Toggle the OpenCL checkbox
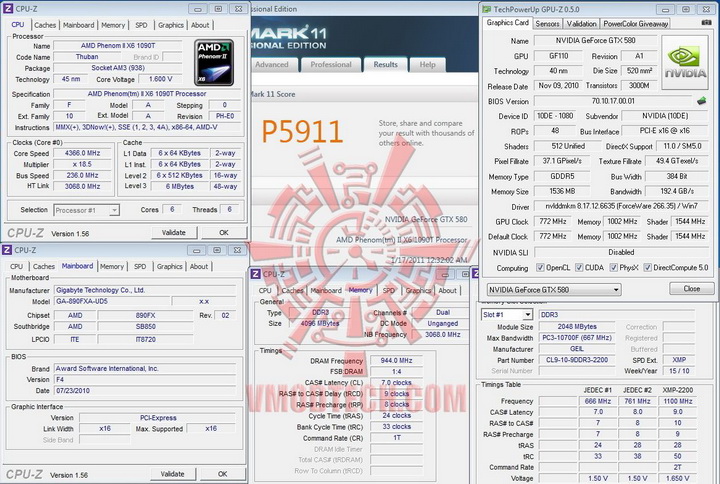 (540, 267)
